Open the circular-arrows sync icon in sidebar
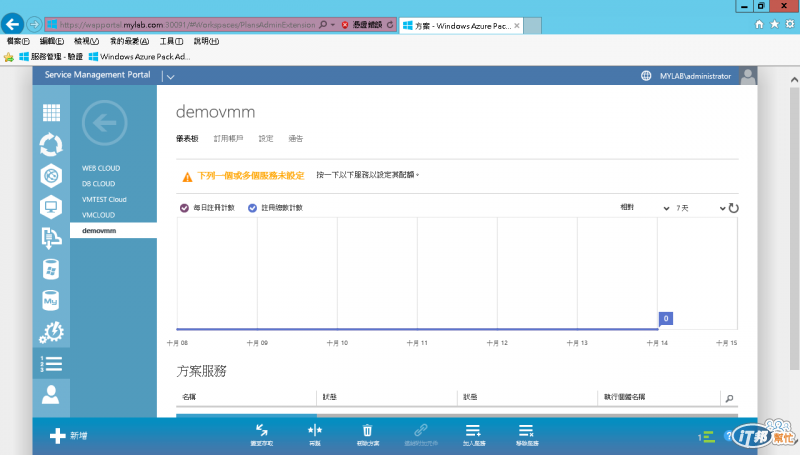 click(51, 145)
